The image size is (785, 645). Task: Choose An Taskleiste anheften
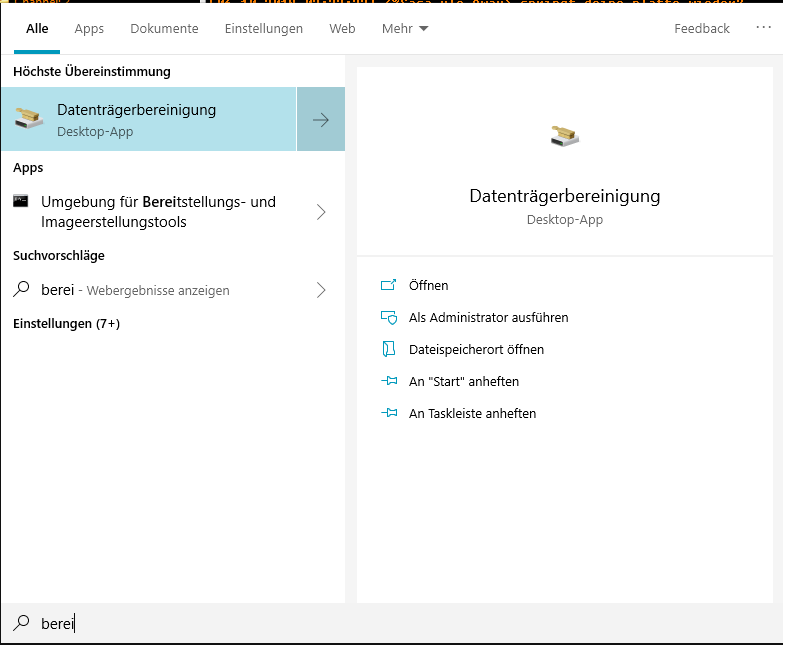click(472, 414)
